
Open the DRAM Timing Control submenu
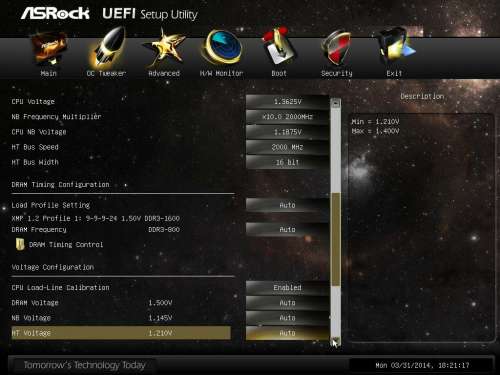point(66,245)
